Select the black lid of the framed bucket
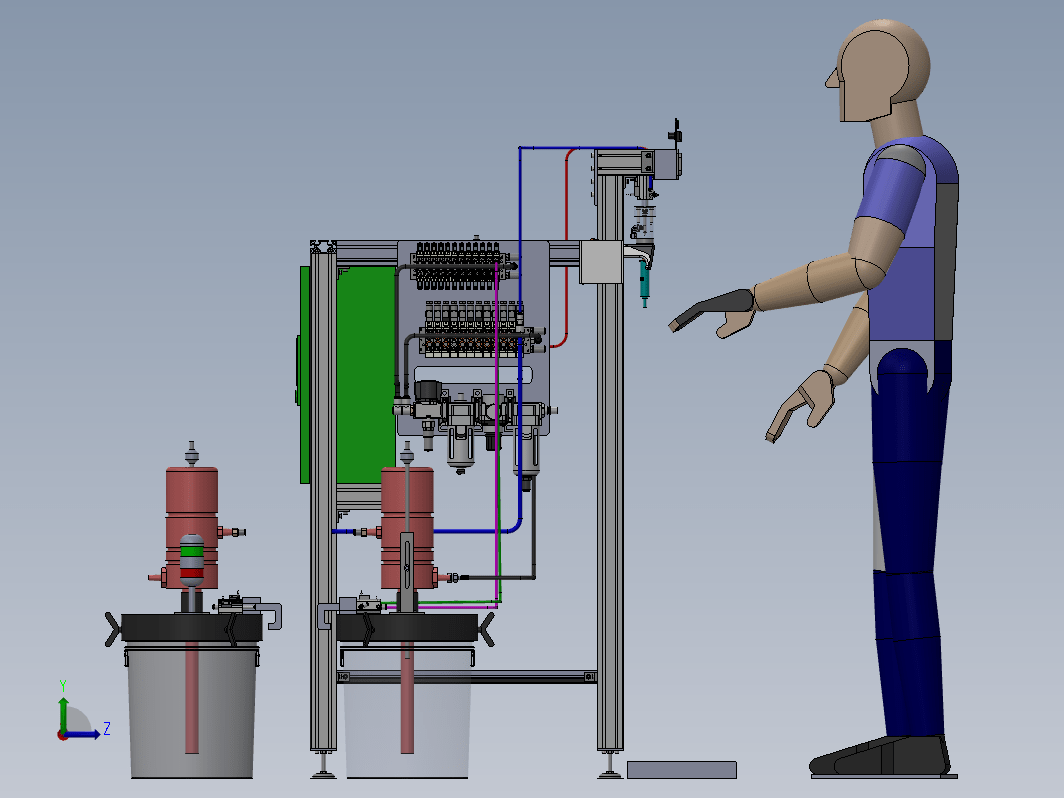Screen dimensions: 1064x798 407,628
